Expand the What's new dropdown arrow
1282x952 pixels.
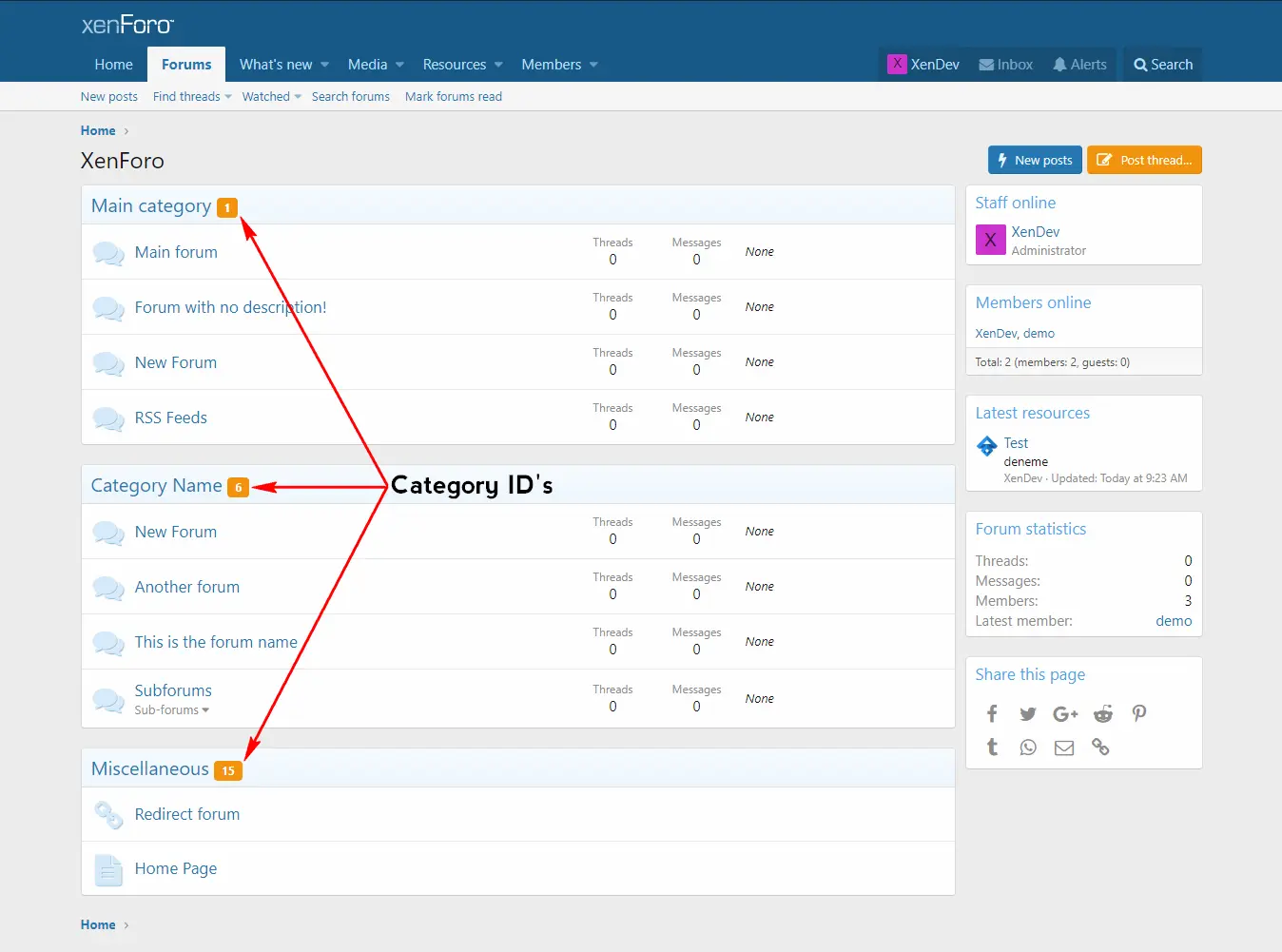point(325,65)
